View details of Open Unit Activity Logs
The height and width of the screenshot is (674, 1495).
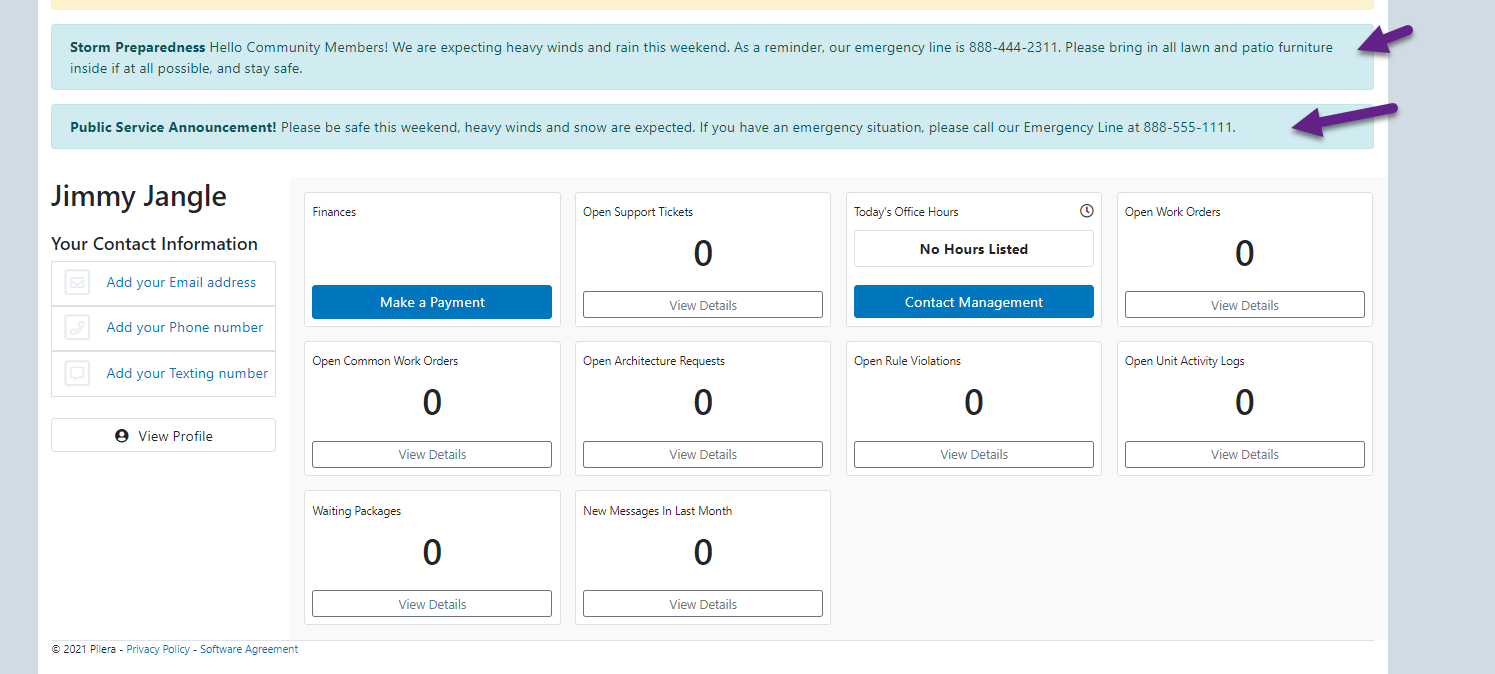[x=1245, y=454]
